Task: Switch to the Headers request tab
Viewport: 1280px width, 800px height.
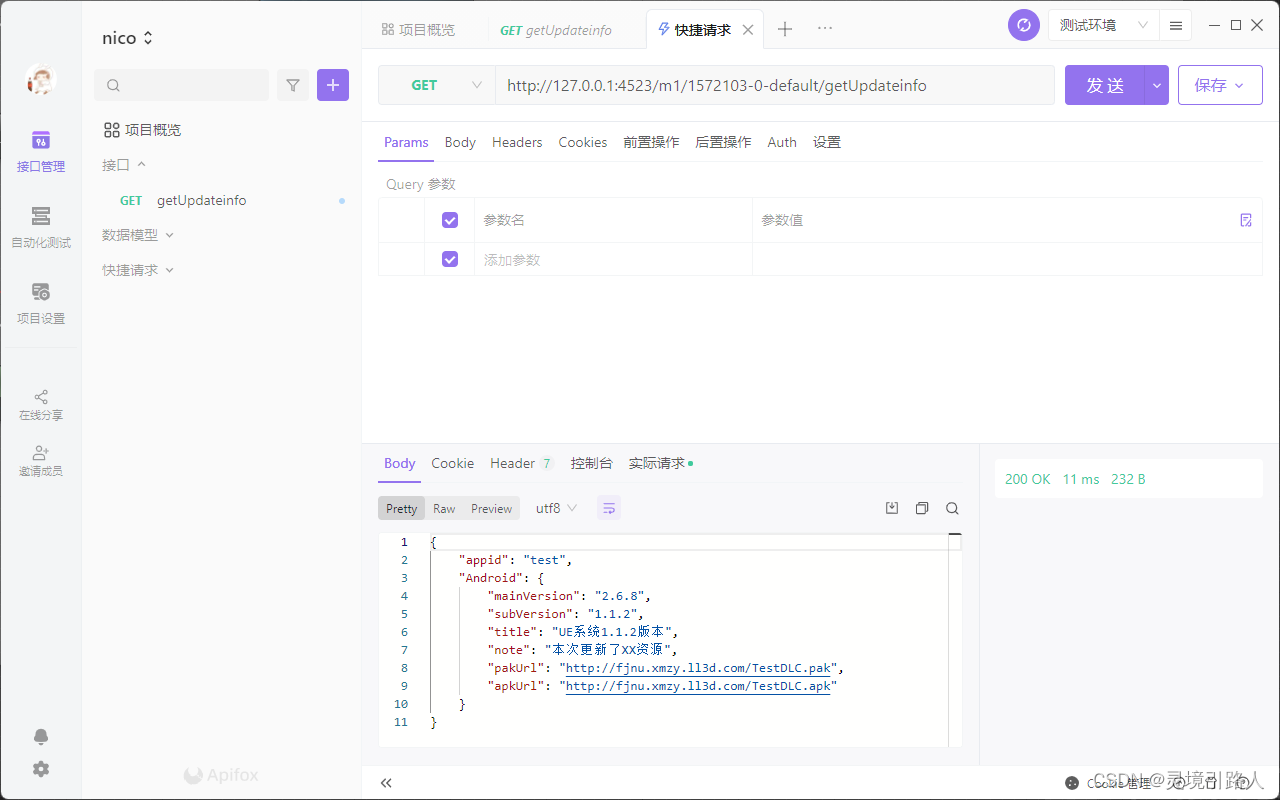Action: [517, 142]
